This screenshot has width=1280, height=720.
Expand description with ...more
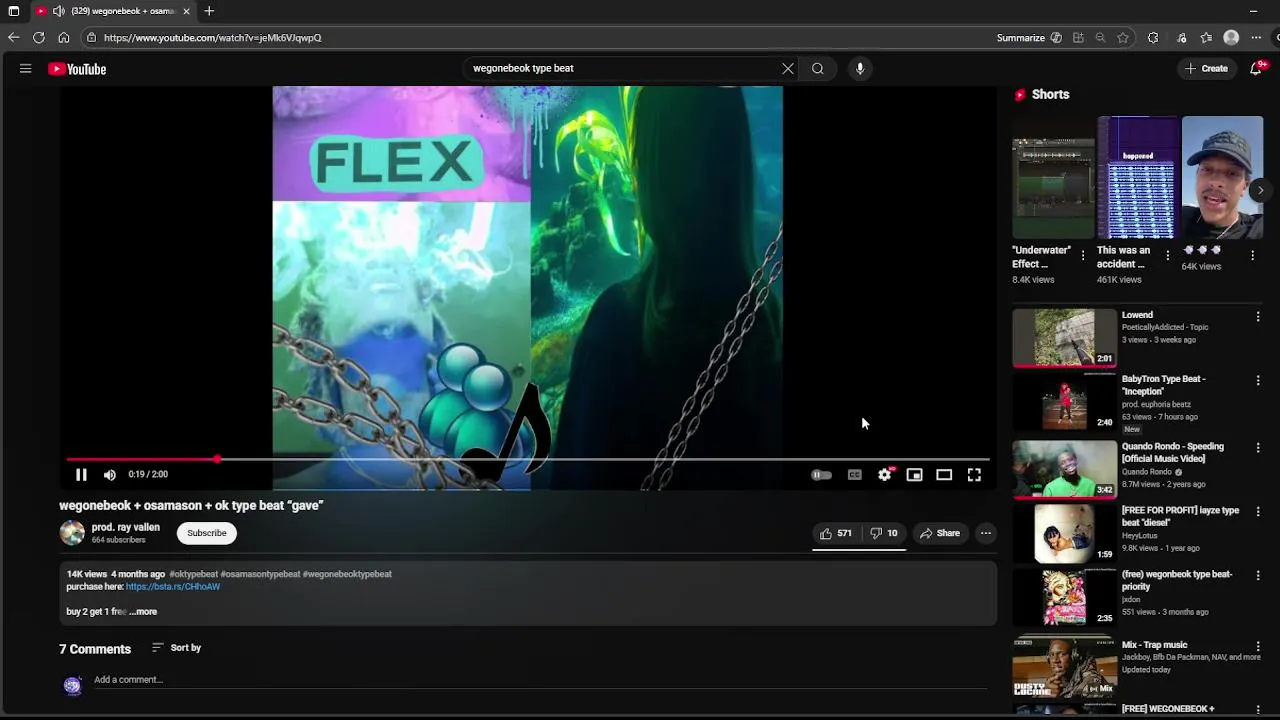(x=143, y=612)
